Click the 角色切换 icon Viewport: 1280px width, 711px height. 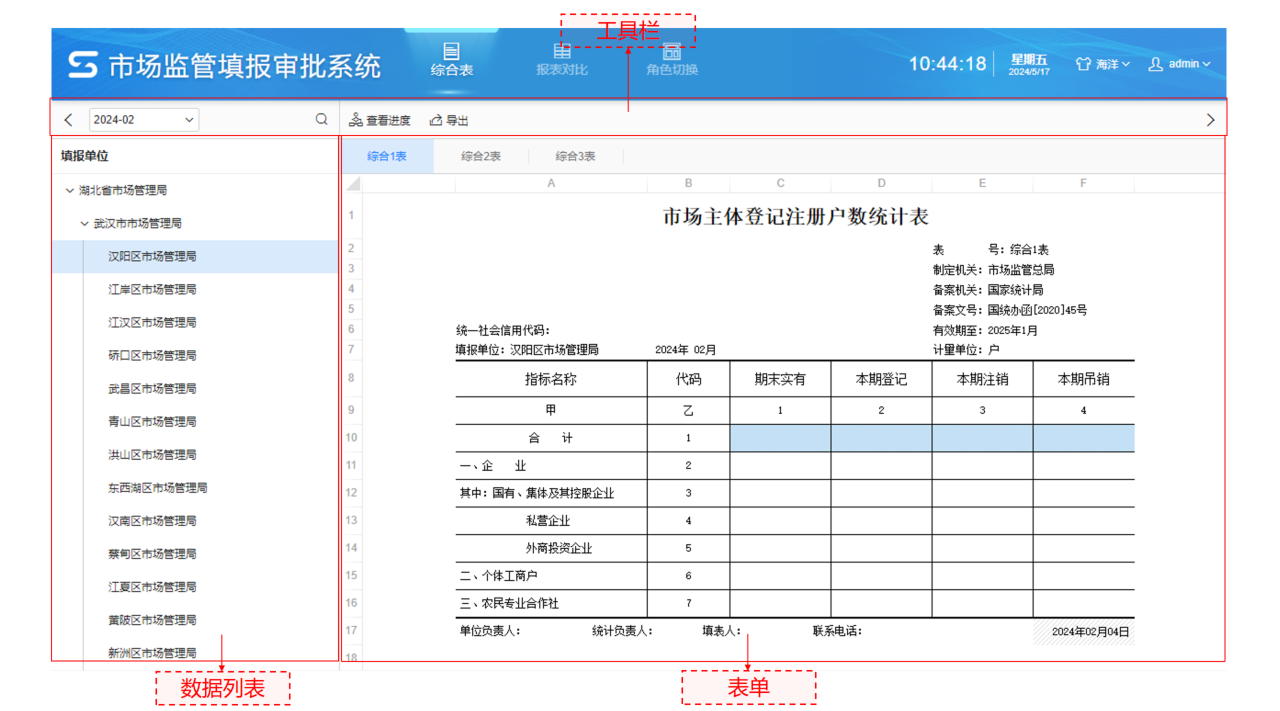[670, 55]
